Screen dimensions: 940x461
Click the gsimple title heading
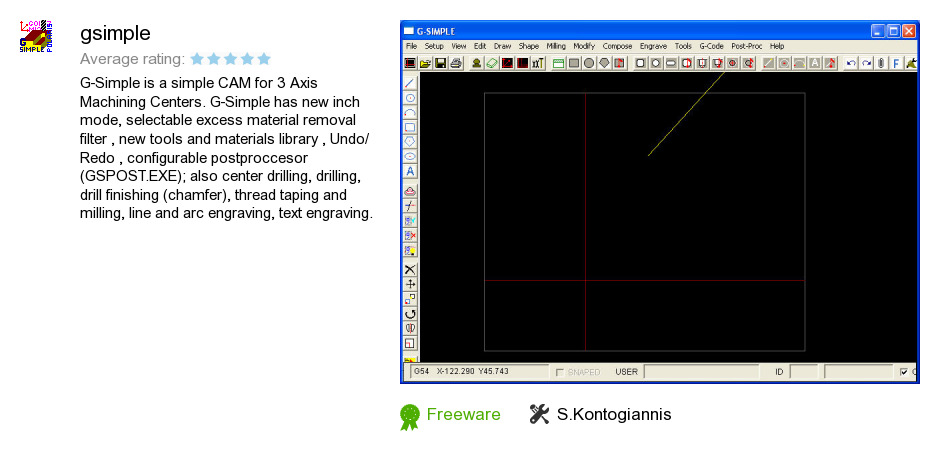tap(115, 34)
